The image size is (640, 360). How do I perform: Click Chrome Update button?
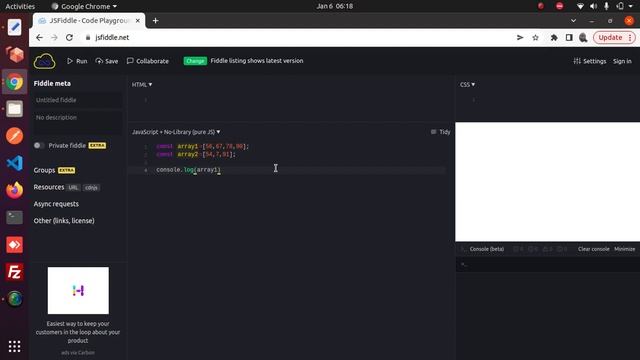614,38
